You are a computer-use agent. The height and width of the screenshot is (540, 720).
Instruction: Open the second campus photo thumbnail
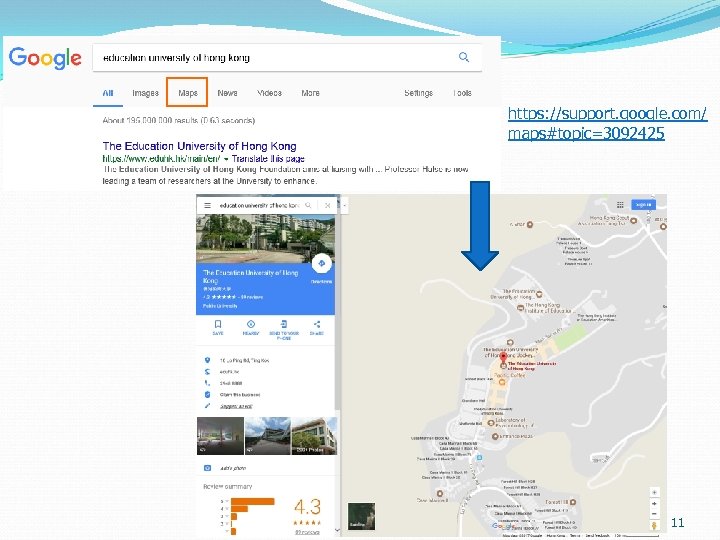268,436
